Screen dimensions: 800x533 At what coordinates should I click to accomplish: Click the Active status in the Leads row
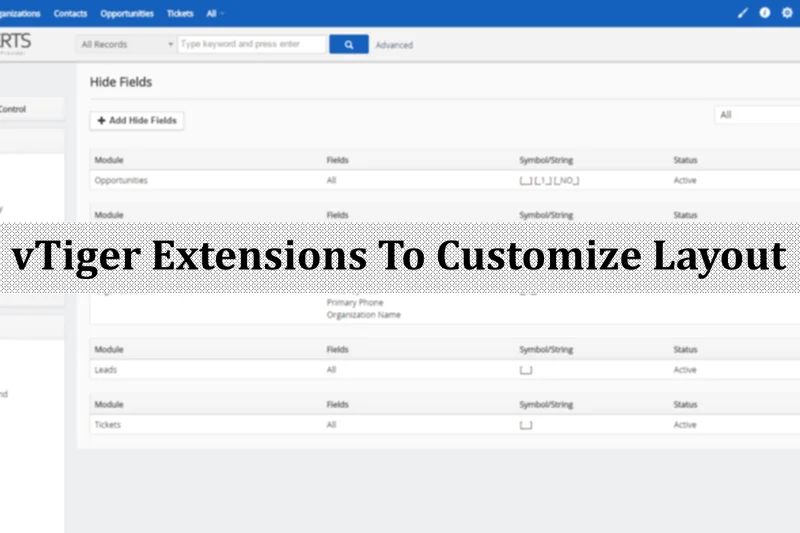(685, 370)
